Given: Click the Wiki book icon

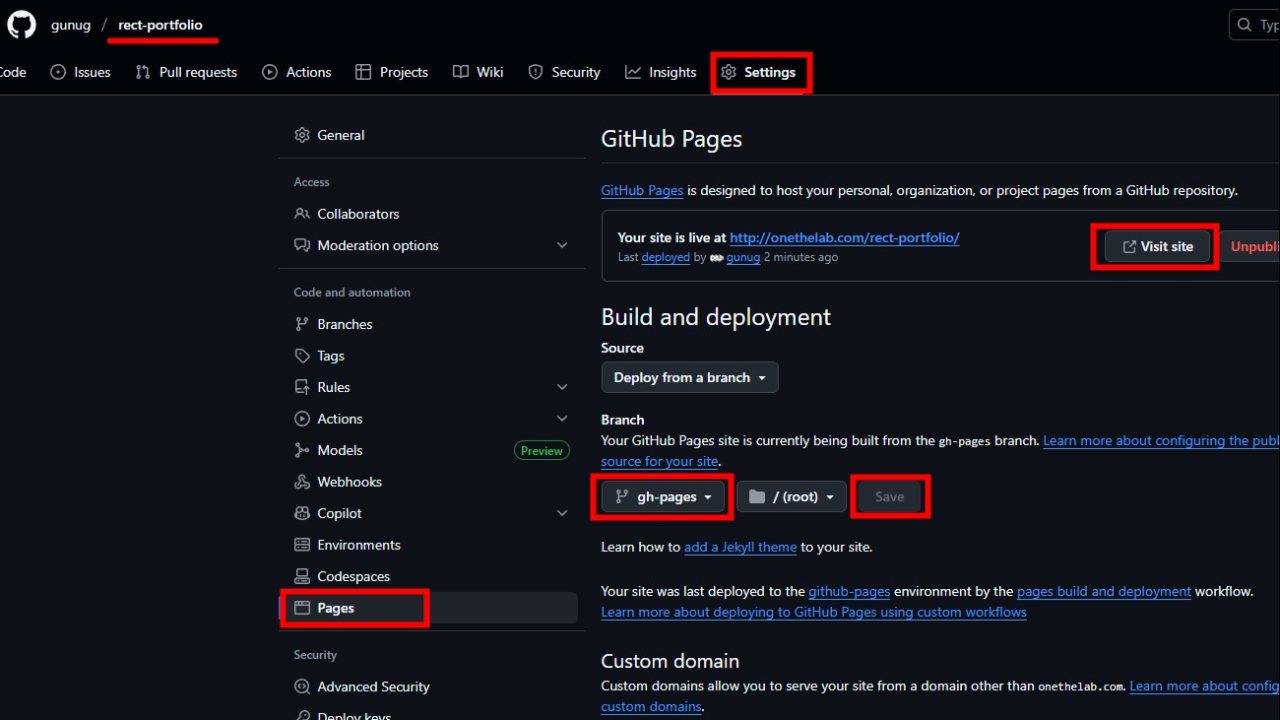Looking at the screenshot, I should (x=460, y=72).
